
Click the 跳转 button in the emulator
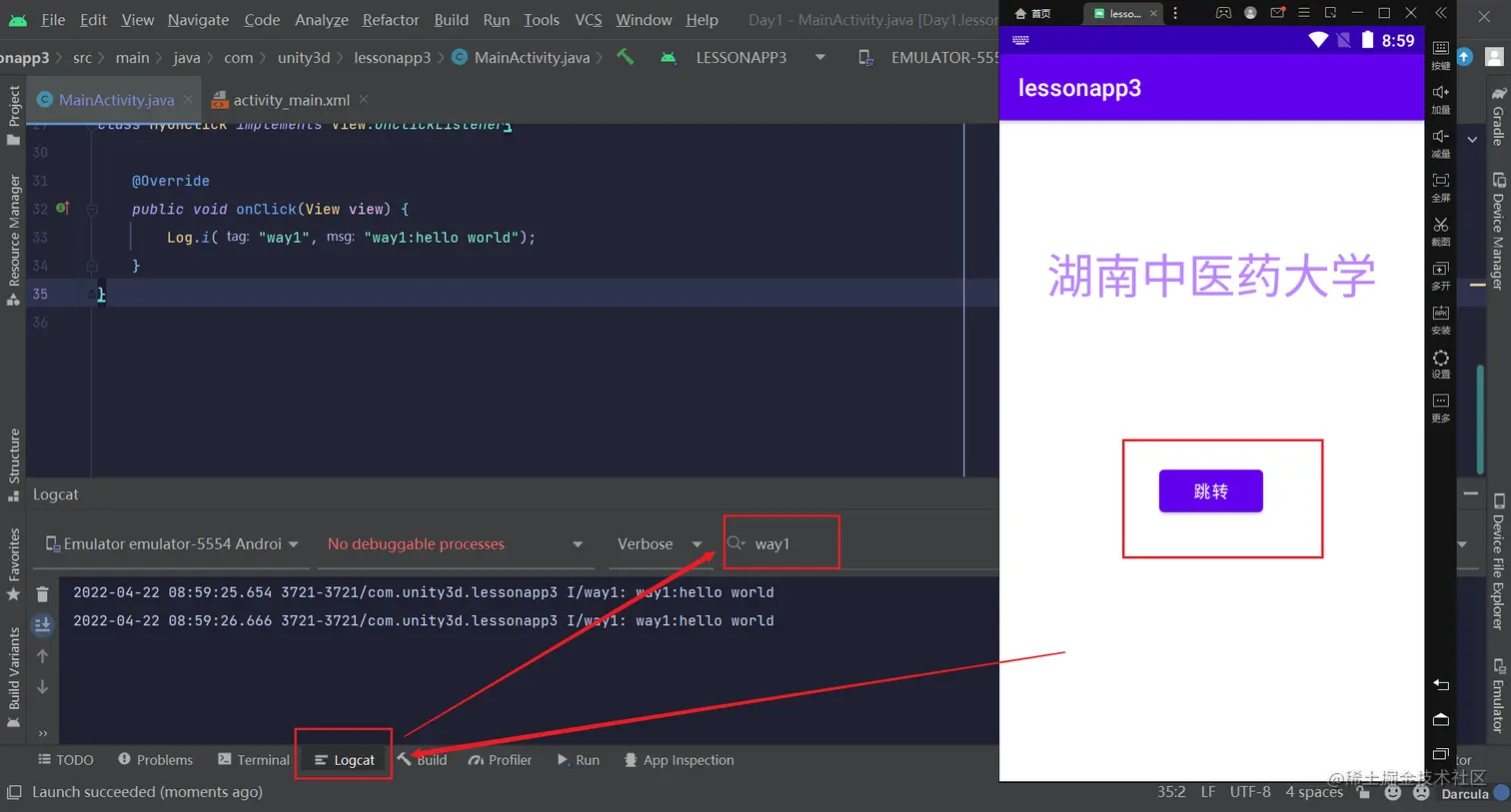[1210, 490]
